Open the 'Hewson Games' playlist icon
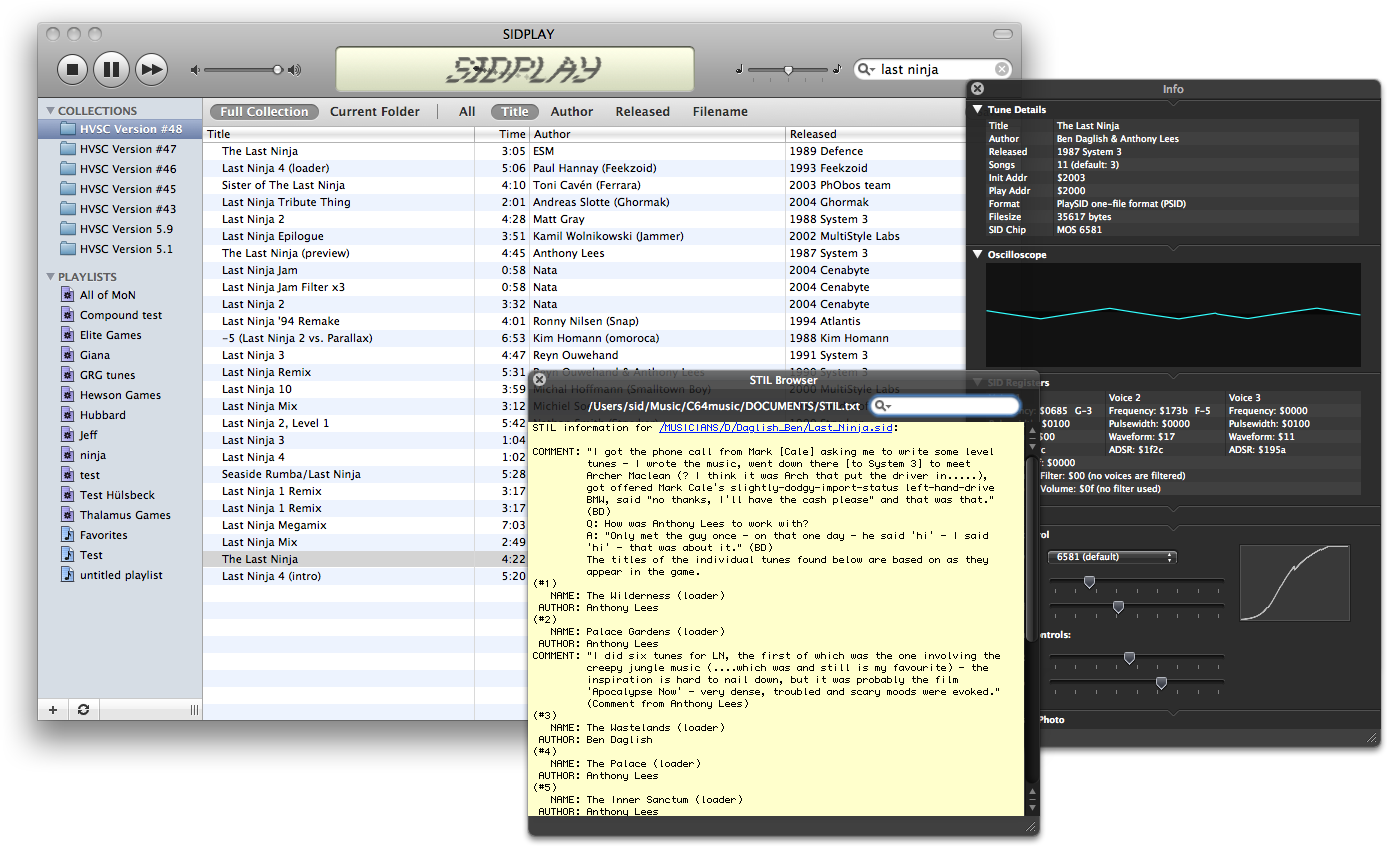 pyautogui.click(x=68, y=395)
